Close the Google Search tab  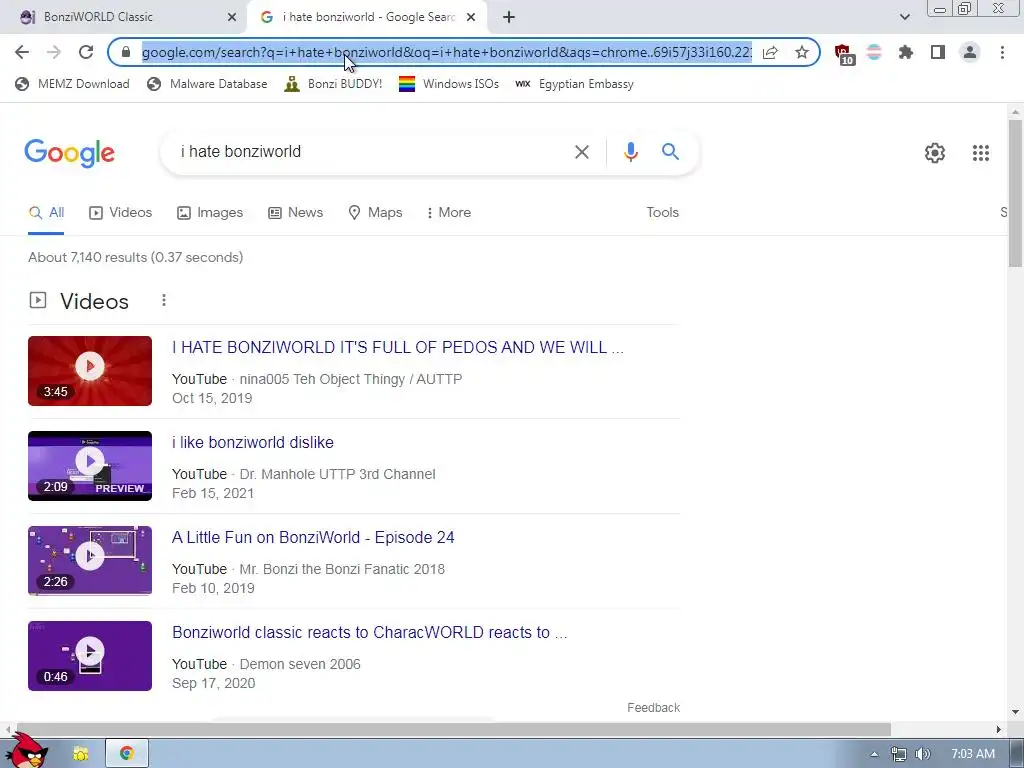pyautogui.click(x=471, y=17)
